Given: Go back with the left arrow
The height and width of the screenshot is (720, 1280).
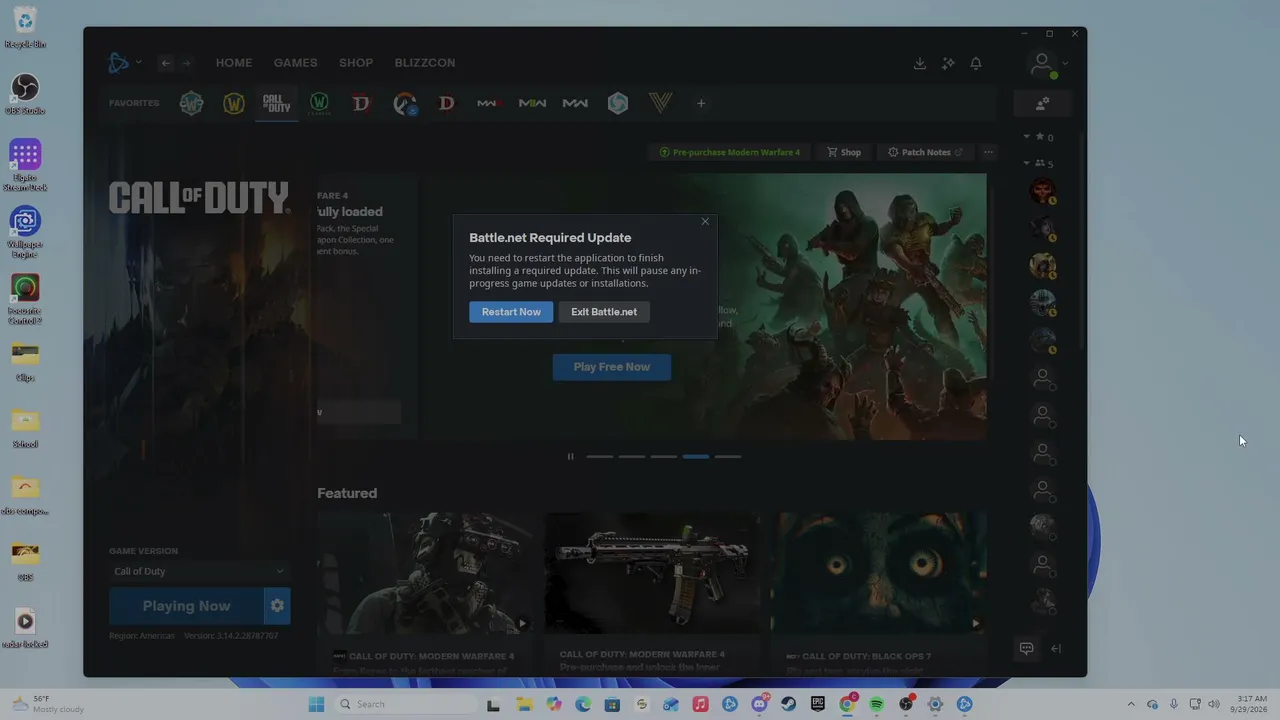Looking at the screenshot, I should click(166, 63).
